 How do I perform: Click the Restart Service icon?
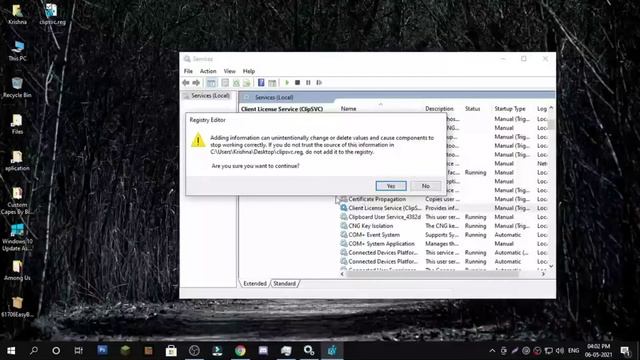(319, 82)
